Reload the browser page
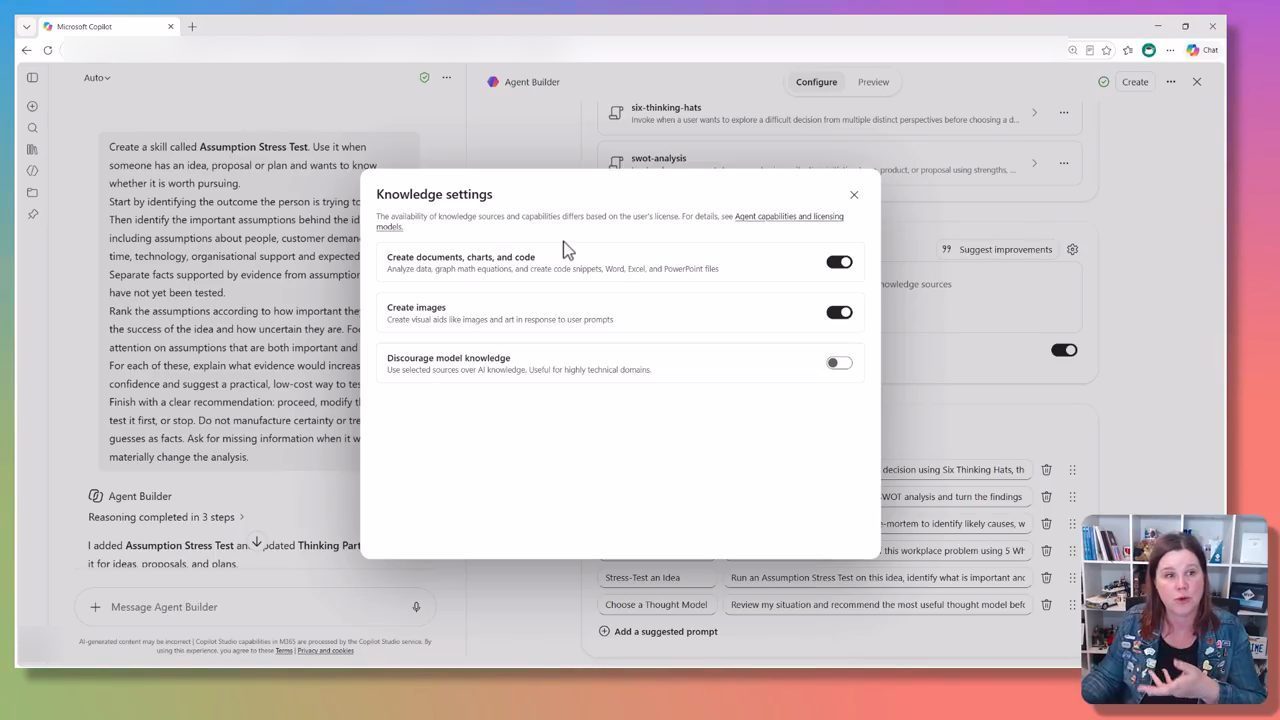The width and height of the screenshot is (1280, 720). 48,50
